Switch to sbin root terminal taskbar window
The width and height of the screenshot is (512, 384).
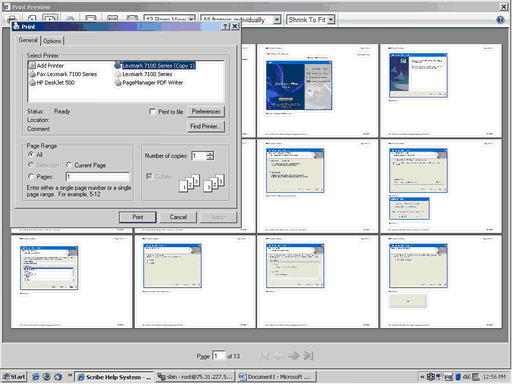coord(196,377)
